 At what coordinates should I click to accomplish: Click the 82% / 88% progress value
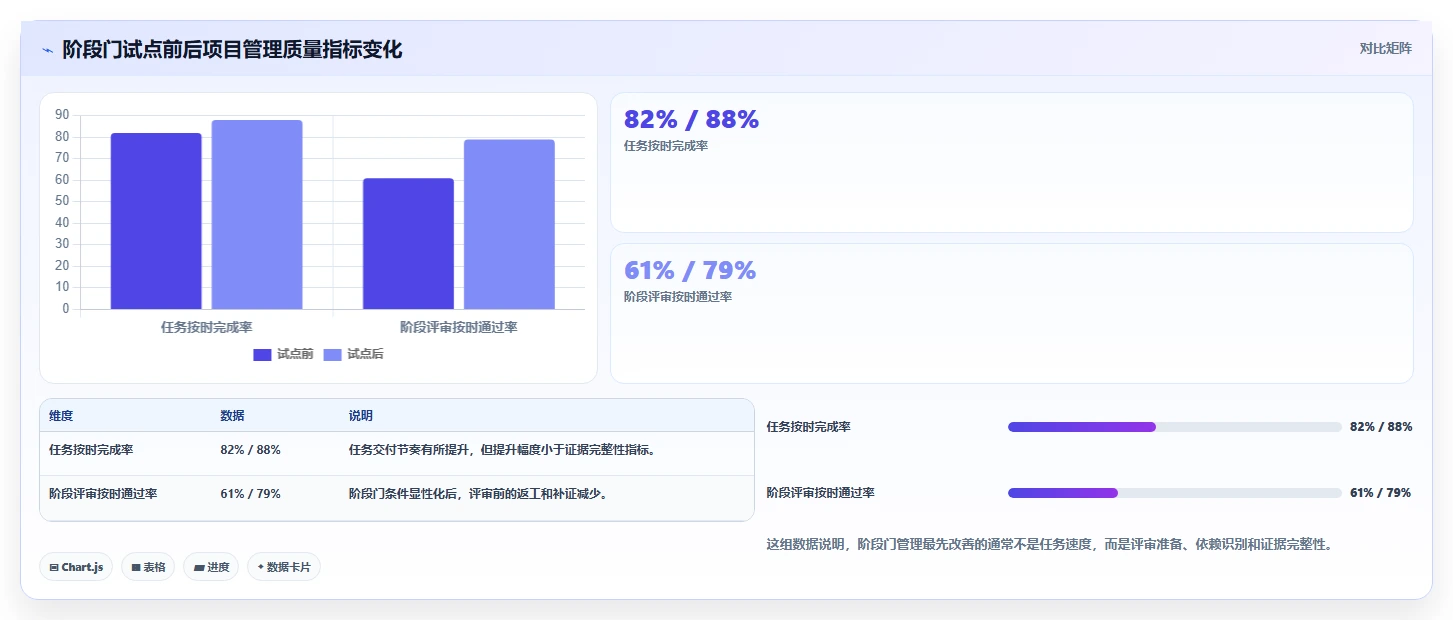coord(1381,427)
